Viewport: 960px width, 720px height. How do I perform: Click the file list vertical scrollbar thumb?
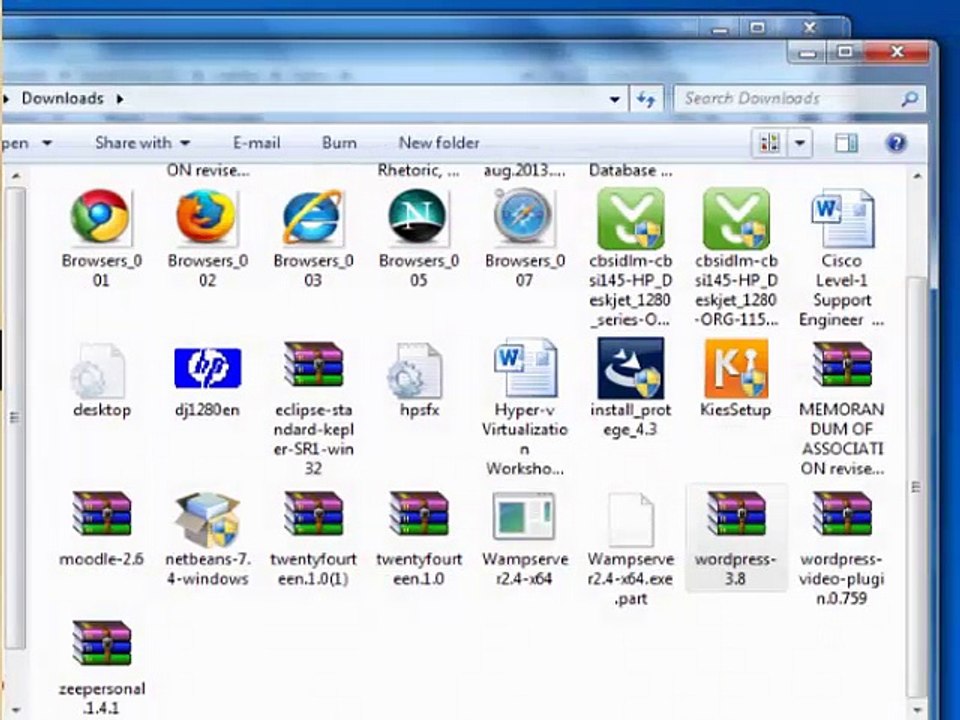(x=917, y=487)
